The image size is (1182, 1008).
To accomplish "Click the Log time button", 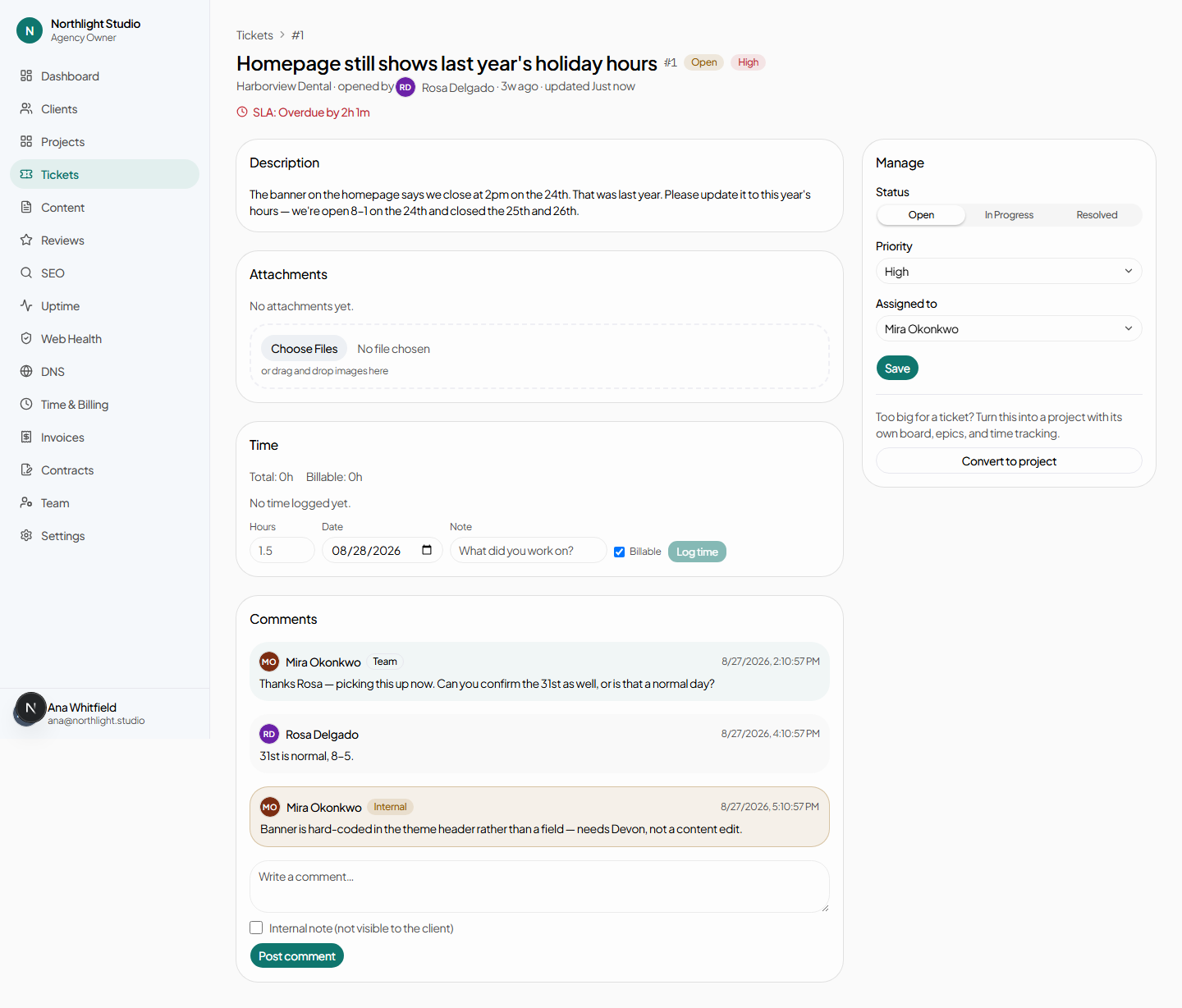I will tap(697, 552).
